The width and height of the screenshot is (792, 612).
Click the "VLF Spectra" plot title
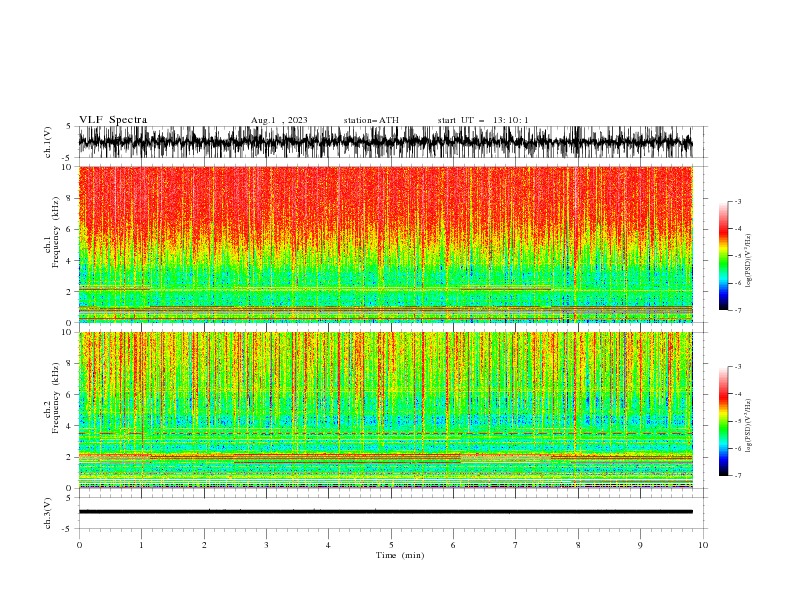coord(113,120)
